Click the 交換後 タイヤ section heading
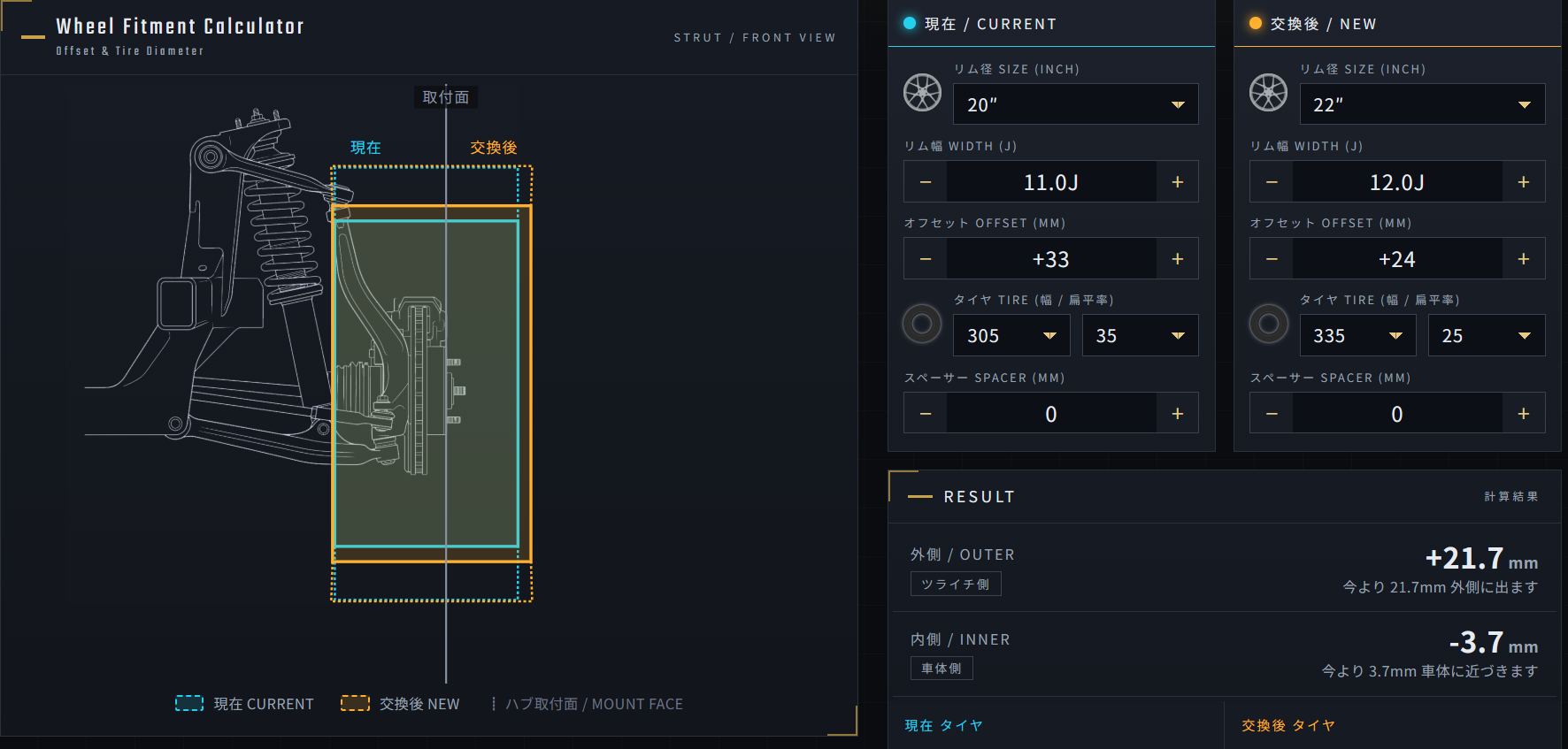Image resolution: width=1568 pixels, height=749 pixels. point(1288,725)
